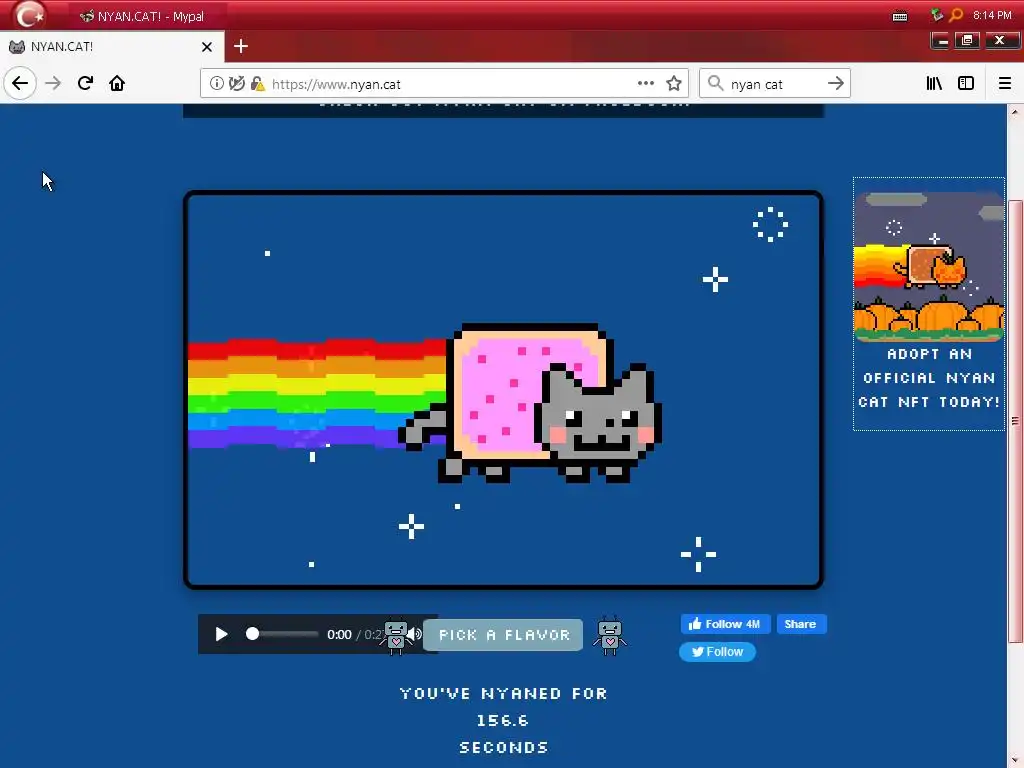This screenshot has height=768, width=1024.
Task: Click the forward navigation arrow
Action: [53, 84]
